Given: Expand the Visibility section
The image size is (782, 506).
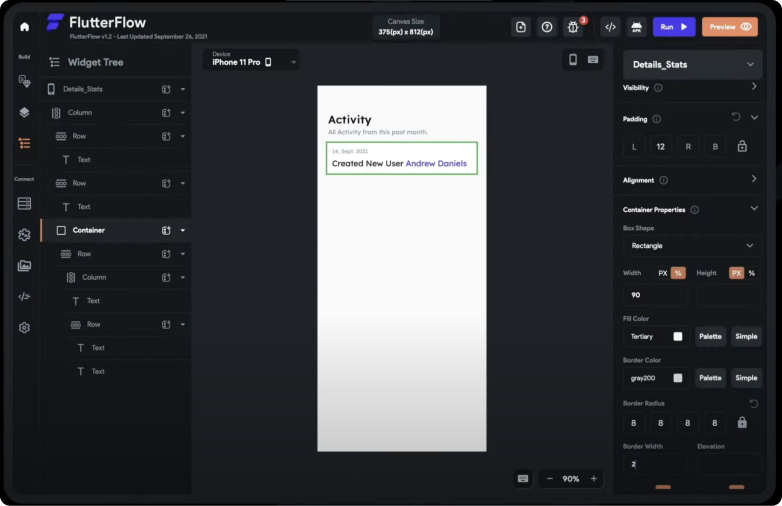Looking at the screenshot, I should 754,87.
